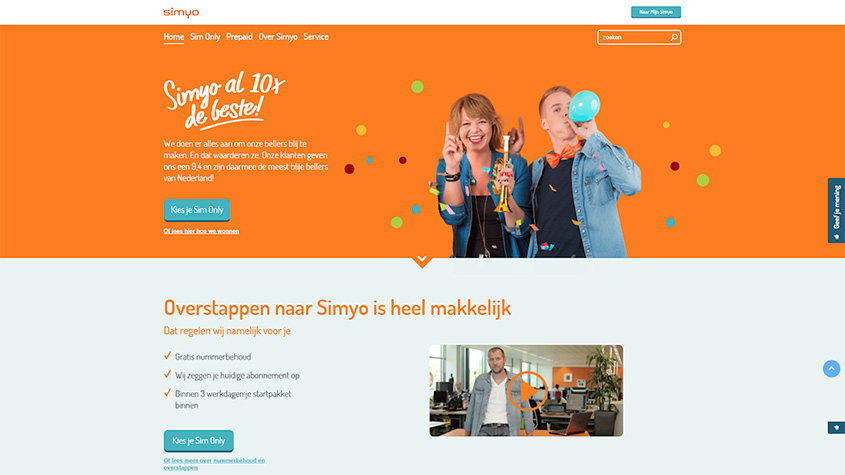Viewport: 845px width, 475px height.
Task: Play the office video
Action: coord(527,390)
